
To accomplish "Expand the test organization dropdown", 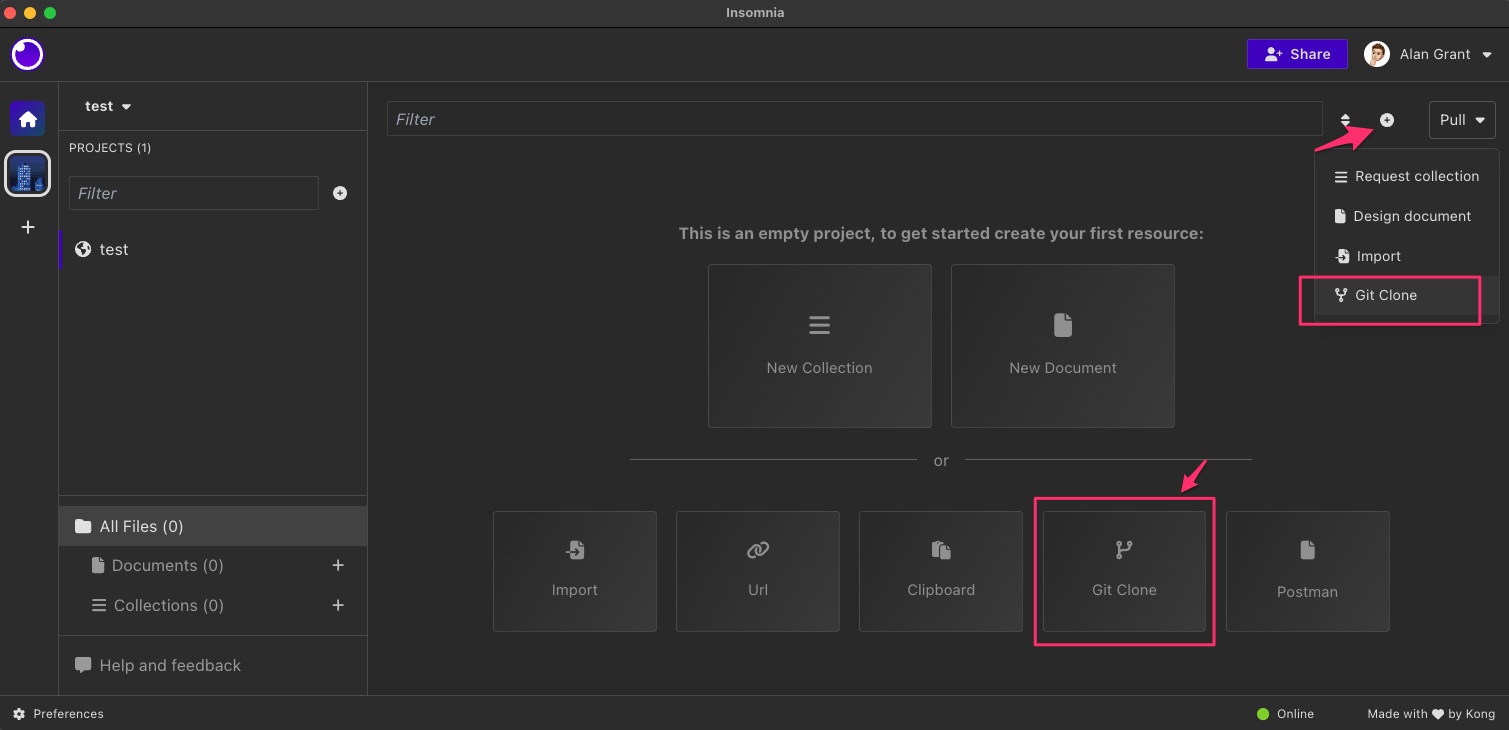I will 108,106.
